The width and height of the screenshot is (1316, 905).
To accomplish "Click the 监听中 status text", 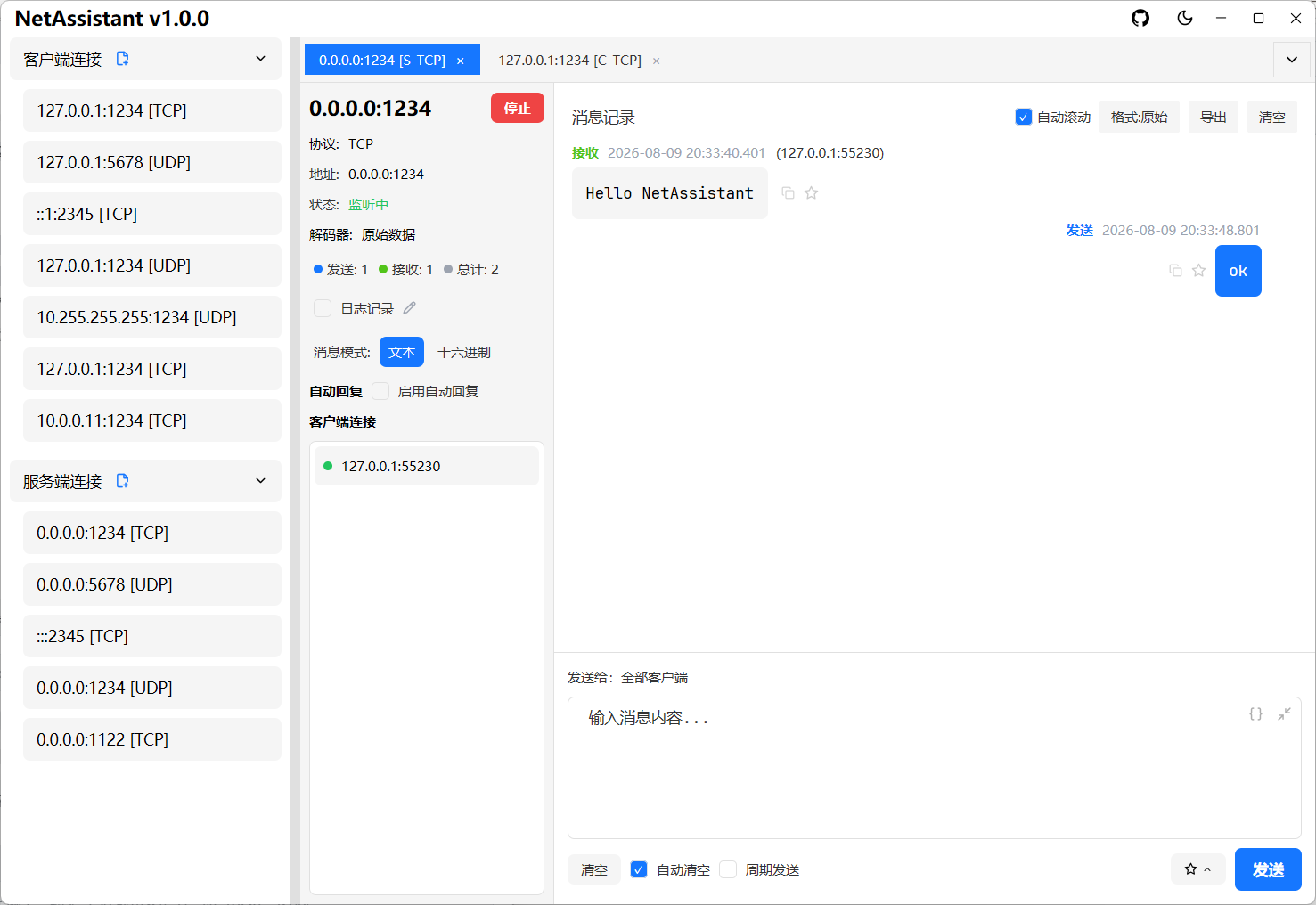I will (x=369, y=204).
